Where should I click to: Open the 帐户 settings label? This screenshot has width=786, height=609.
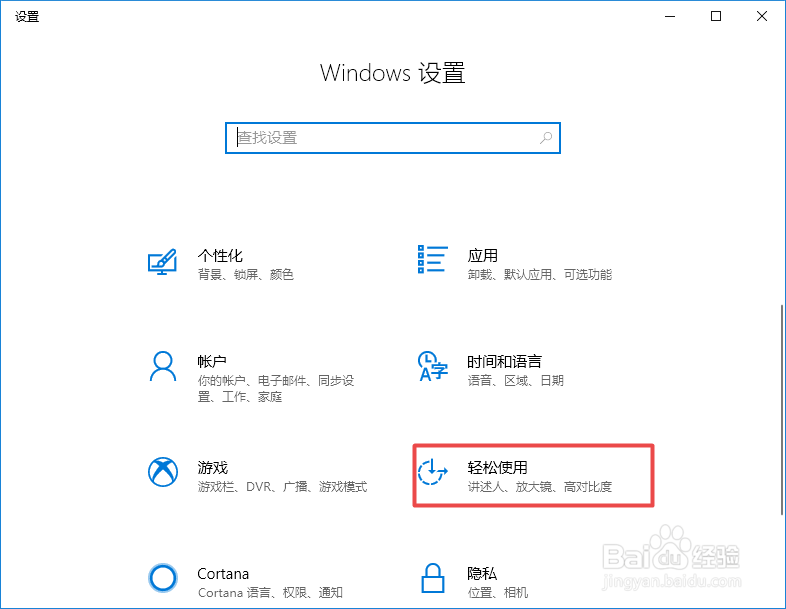[x=212, y=361]
